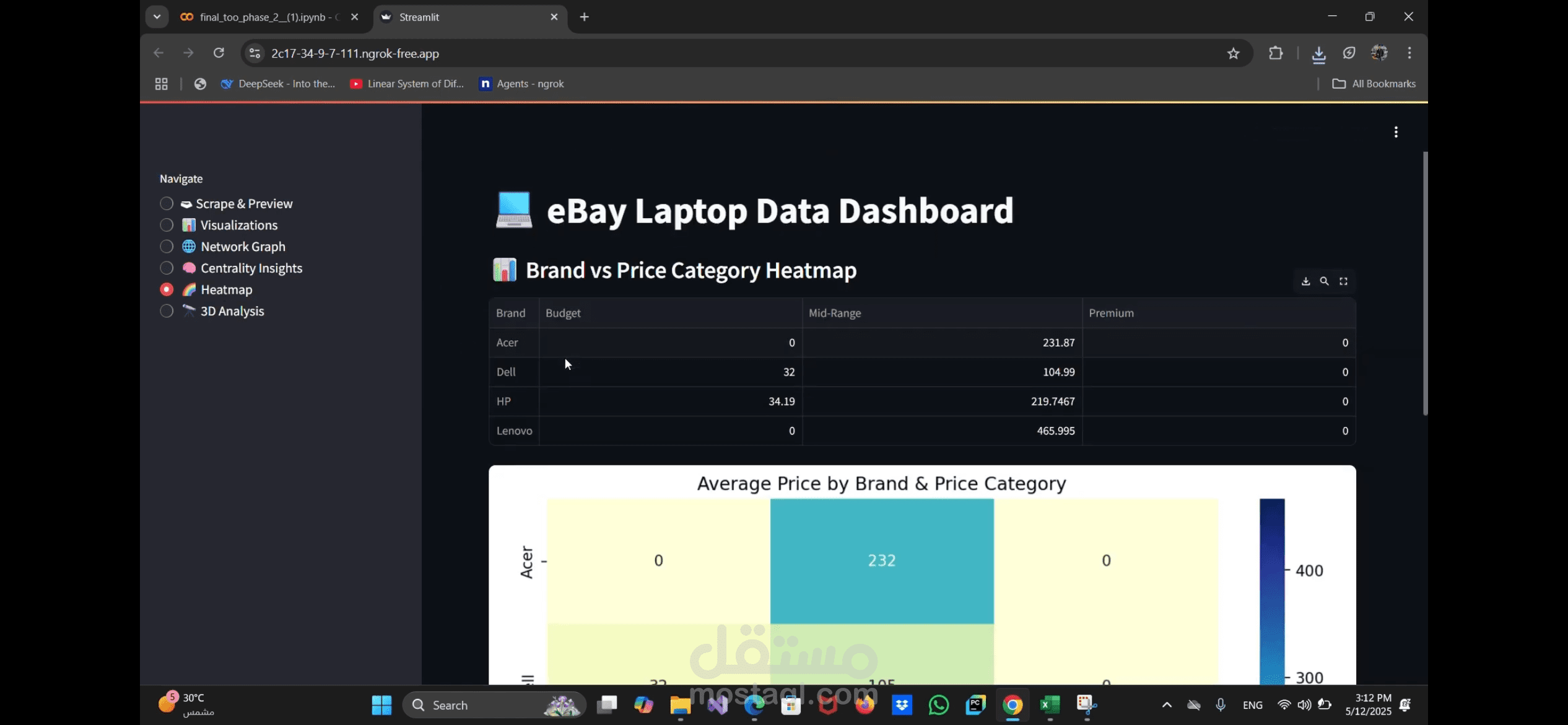This screenshot has height=725, width=1568.
Task: Download the heatmap table as CSV
Action: (1305, 281)
